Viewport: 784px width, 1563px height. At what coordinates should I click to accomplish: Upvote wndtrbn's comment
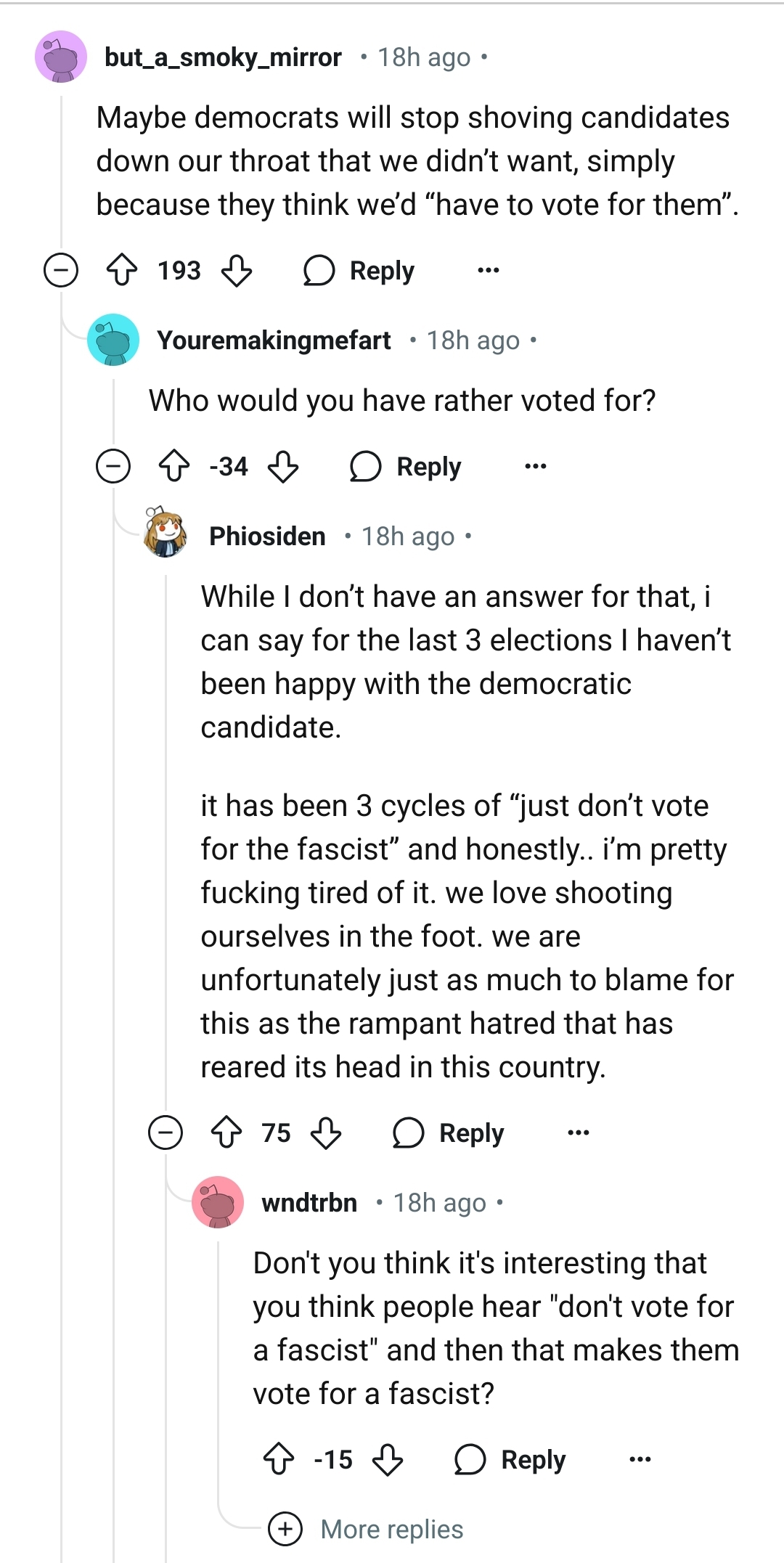(x=279, y=1459)
